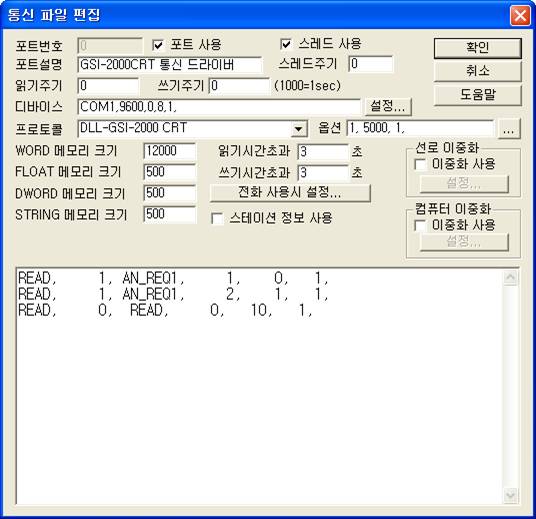Image resolution: width=536 pixels, height=519 pixels.
Task: Click the 포트설명 text field
Action: 170,65
